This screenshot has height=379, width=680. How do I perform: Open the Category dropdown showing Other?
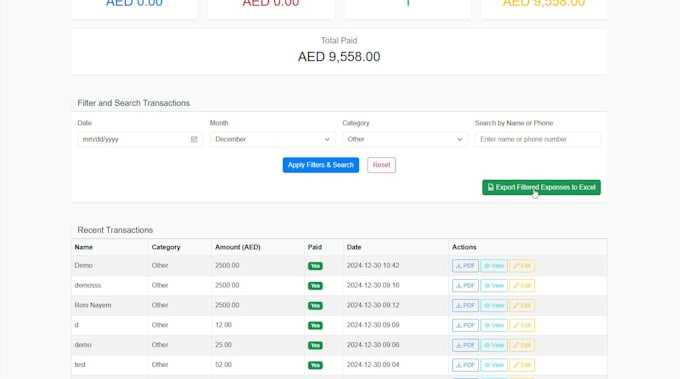pos(405,139)
